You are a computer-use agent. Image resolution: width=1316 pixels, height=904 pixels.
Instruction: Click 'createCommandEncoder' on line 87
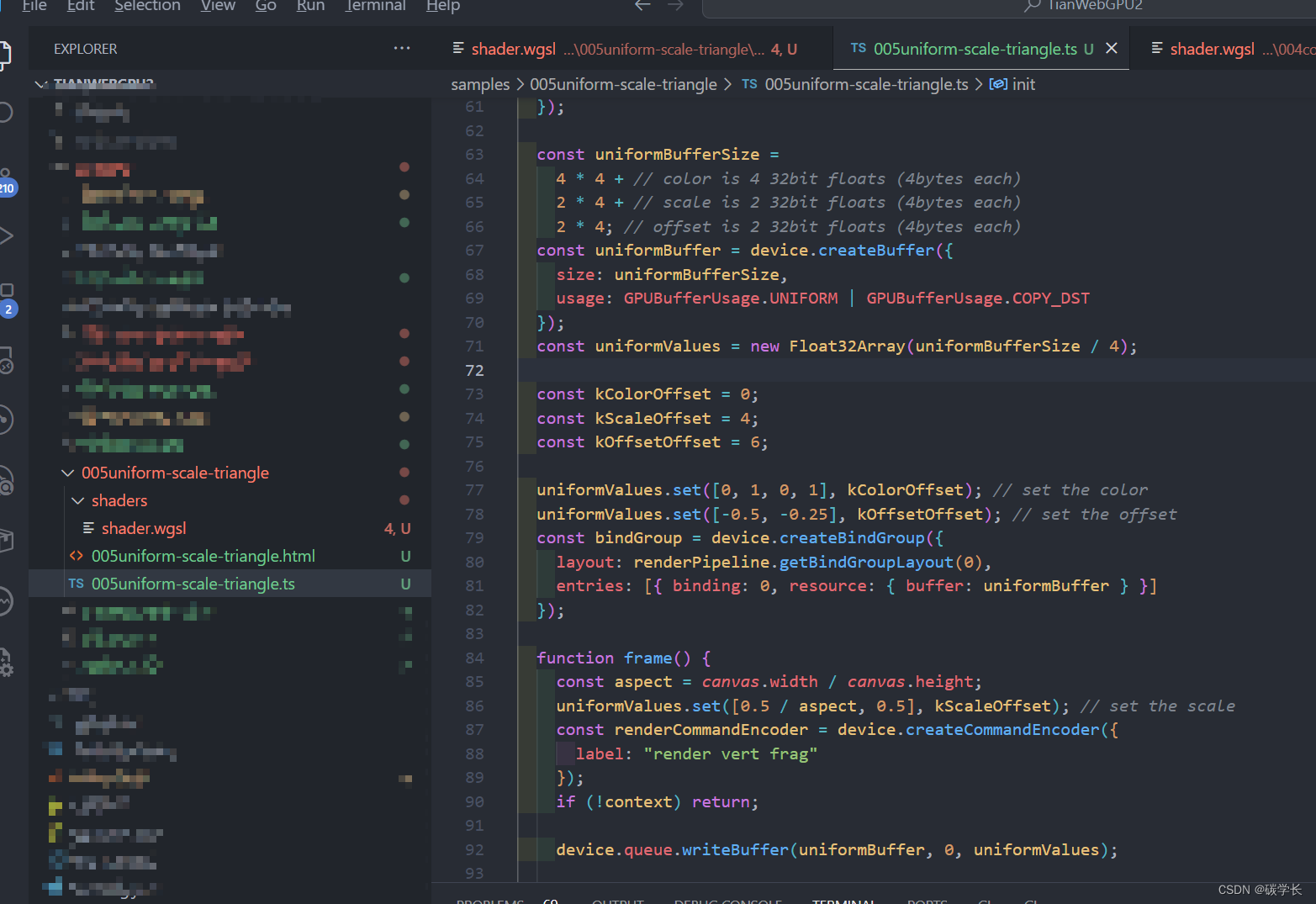click(1002, 730)
